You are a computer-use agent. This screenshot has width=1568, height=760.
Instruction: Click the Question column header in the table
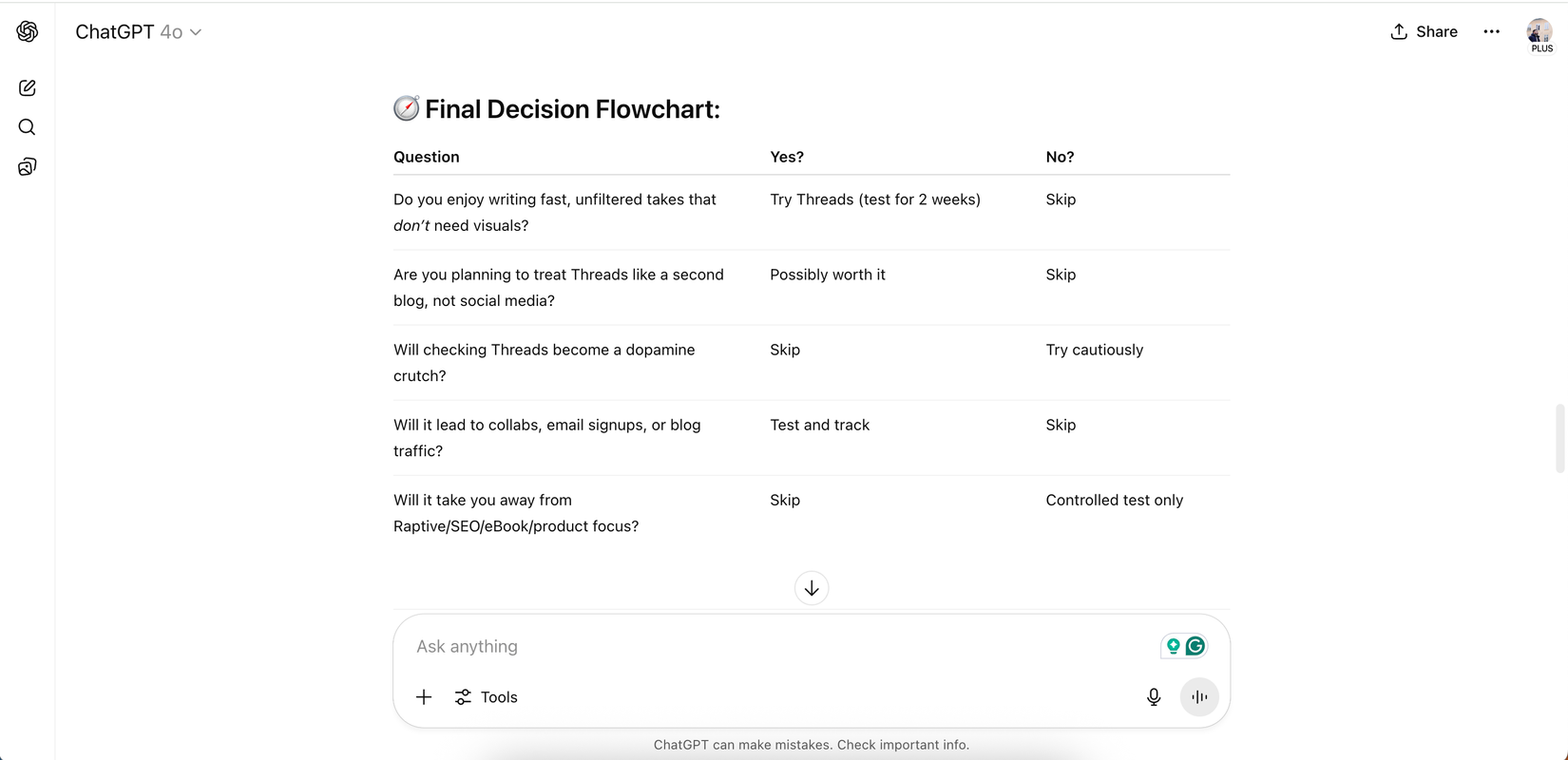point(427,157)
